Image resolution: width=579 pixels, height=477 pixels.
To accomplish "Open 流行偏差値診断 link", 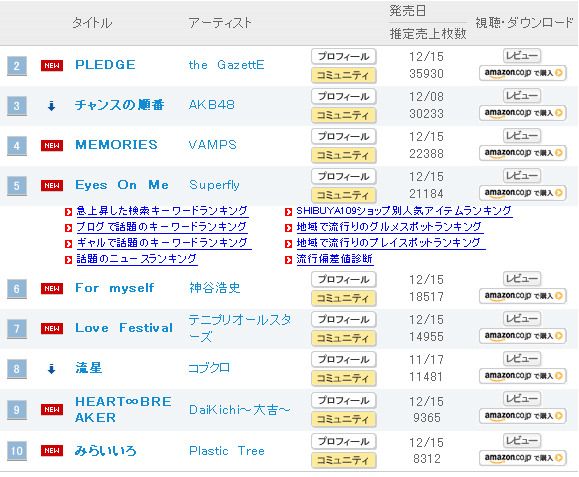I will click(335, 259).
